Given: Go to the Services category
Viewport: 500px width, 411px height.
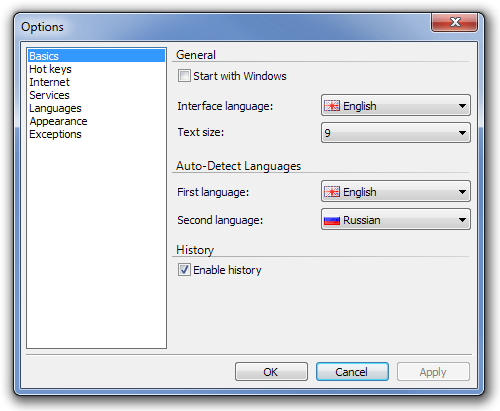Looking at the screenshot, I should pyautogui.click(x=49, y=95).
